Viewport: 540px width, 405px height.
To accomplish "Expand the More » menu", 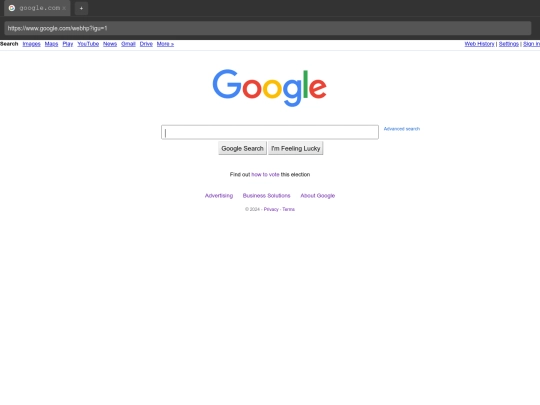I will click(x=165, y=44).
